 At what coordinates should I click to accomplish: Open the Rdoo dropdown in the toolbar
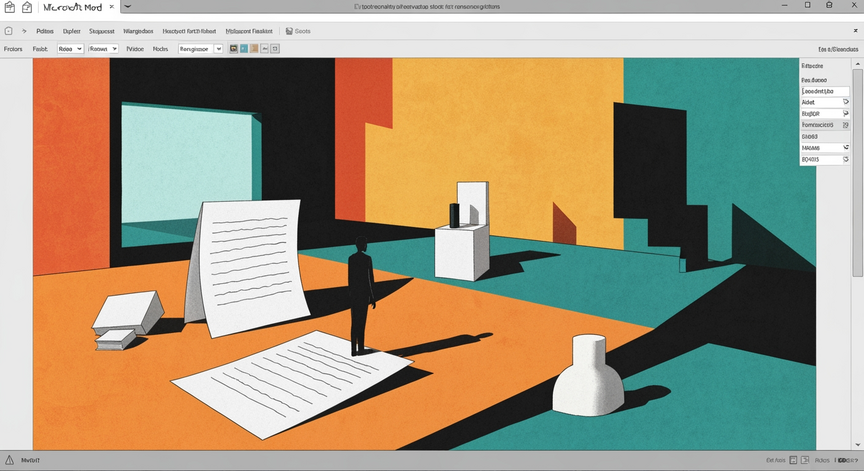[x=70, y=49]
